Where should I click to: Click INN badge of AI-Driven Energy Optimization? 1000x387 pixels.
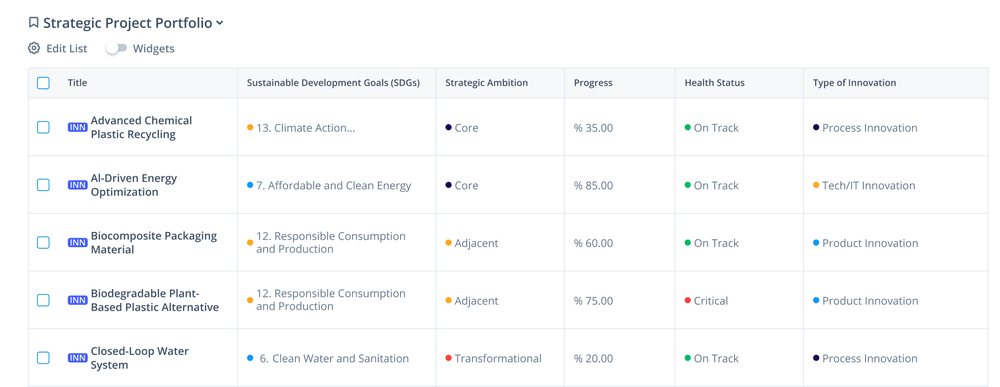click(x=78, y=185)
